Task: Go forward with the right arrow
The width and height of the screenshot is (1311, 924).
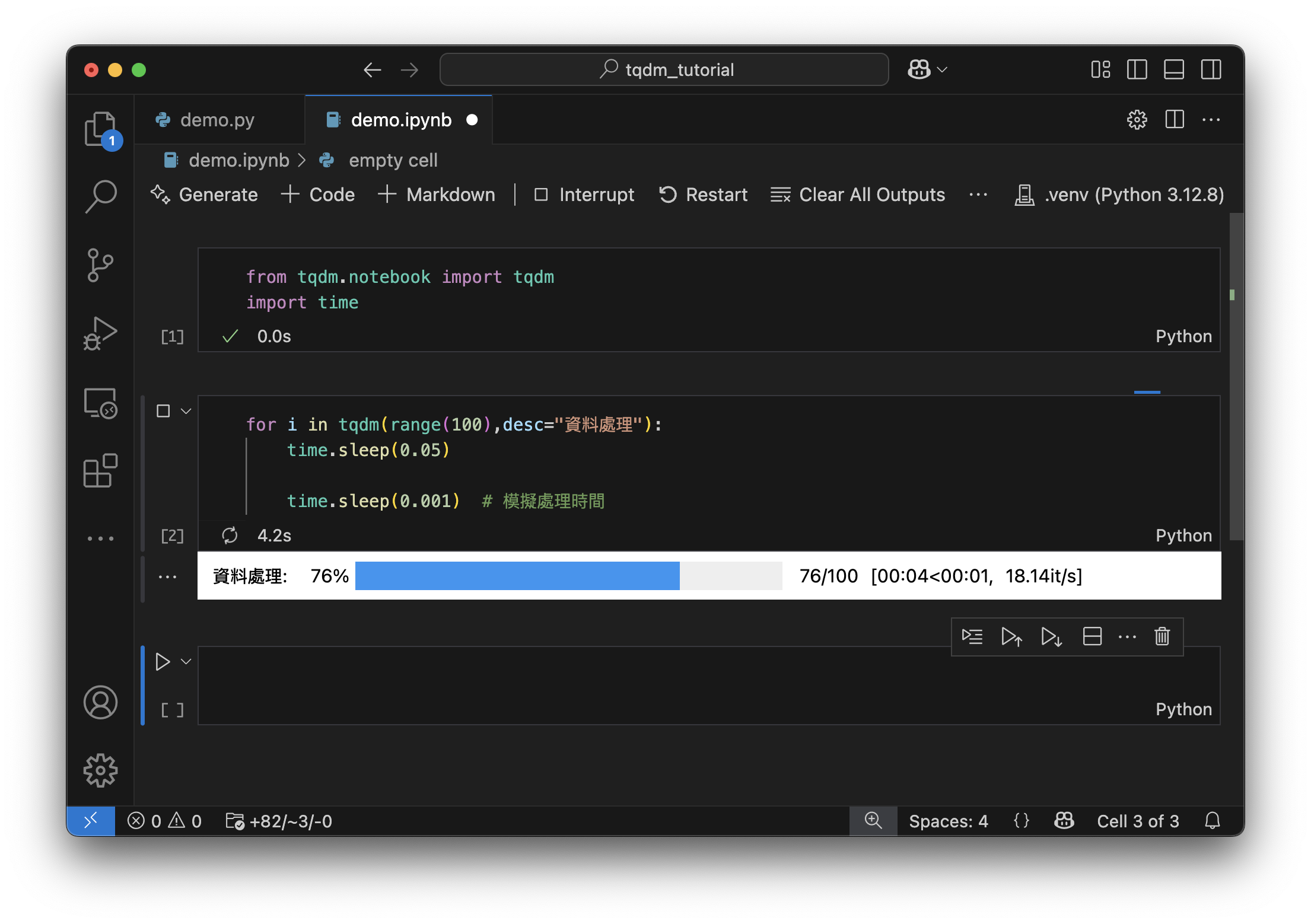Action: [x=409, y=70]
